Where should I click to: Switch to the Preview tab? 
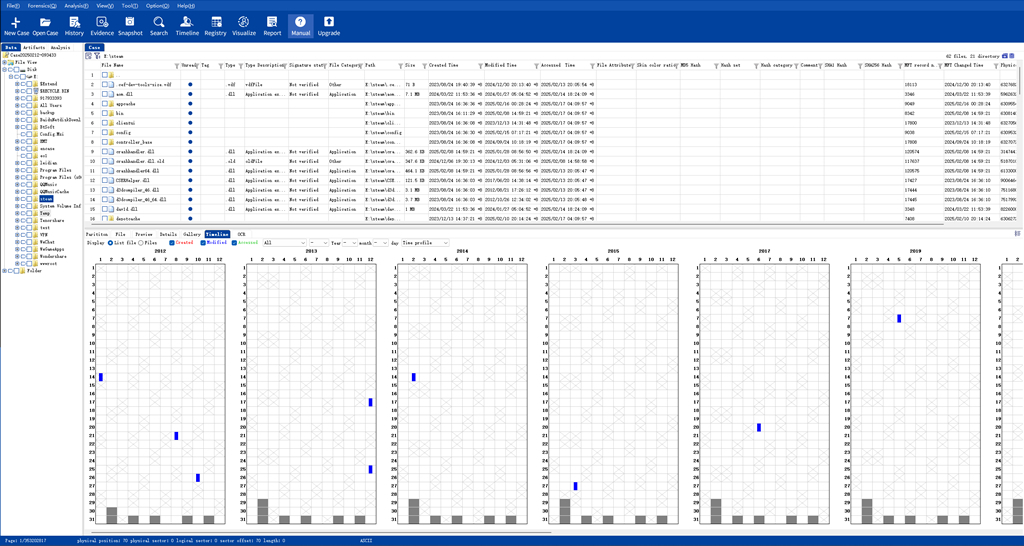[x=144, y=233]
